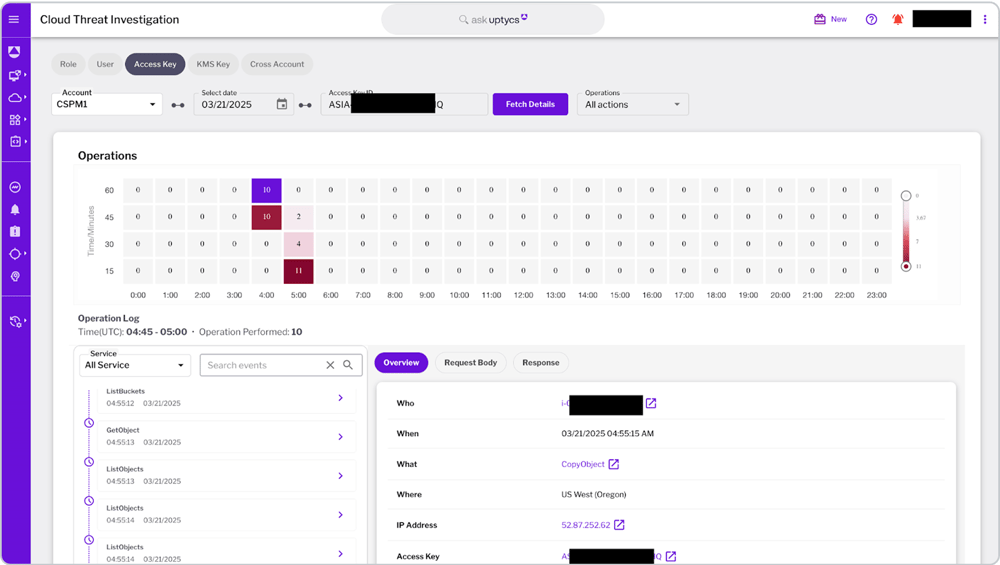
Task: Open the cloud sidebar icon
Action: click(x=15, y=98)
